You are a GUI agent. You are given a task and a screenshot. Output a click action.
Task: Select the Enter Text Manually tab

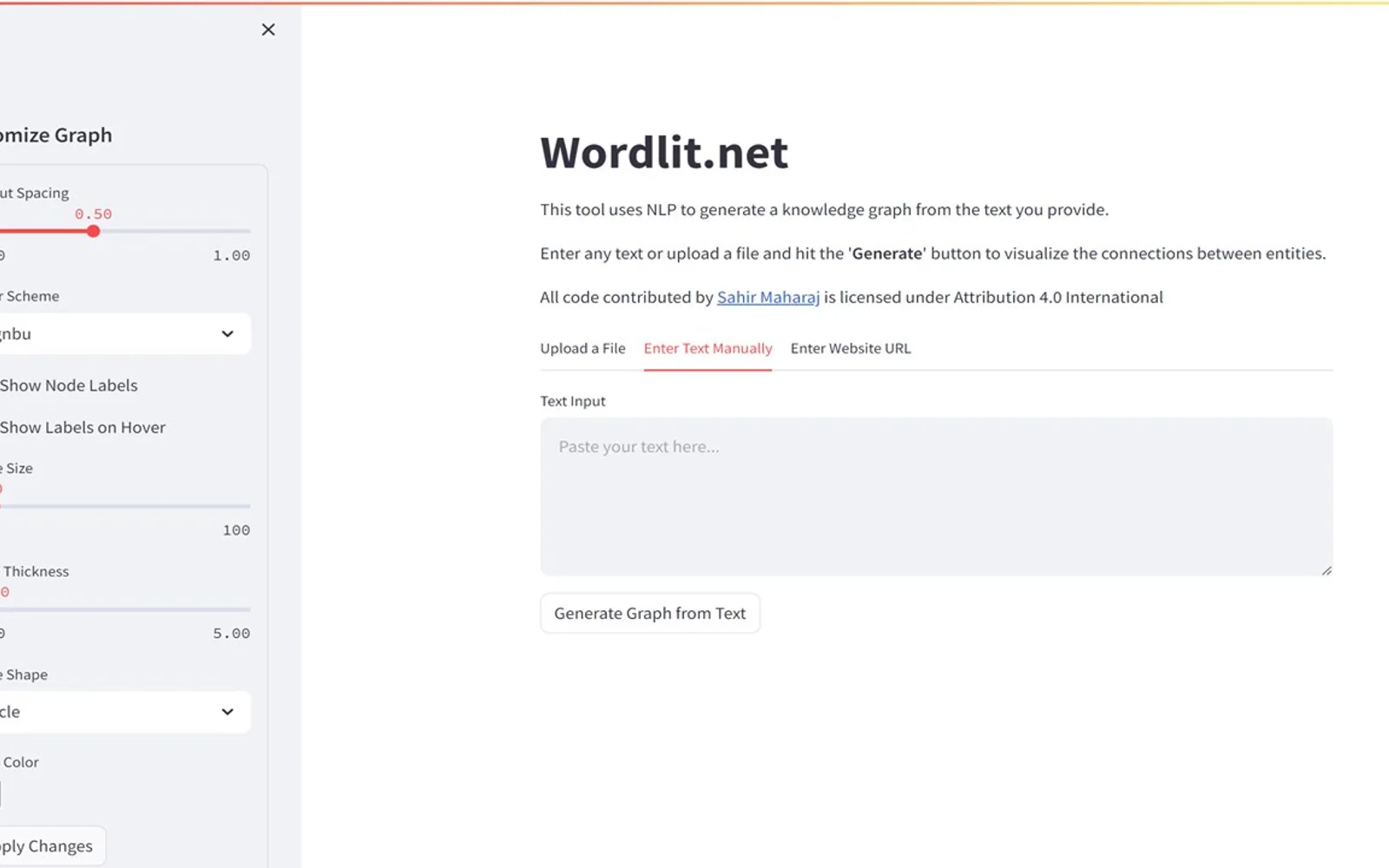coord(708,348)
